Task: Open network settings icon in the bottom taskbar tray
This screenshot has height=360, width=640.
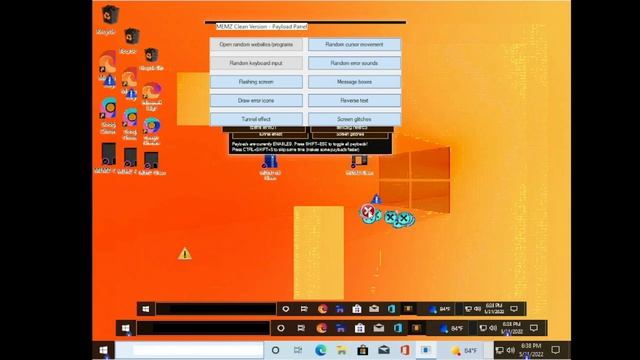Action: coord(500,350)
